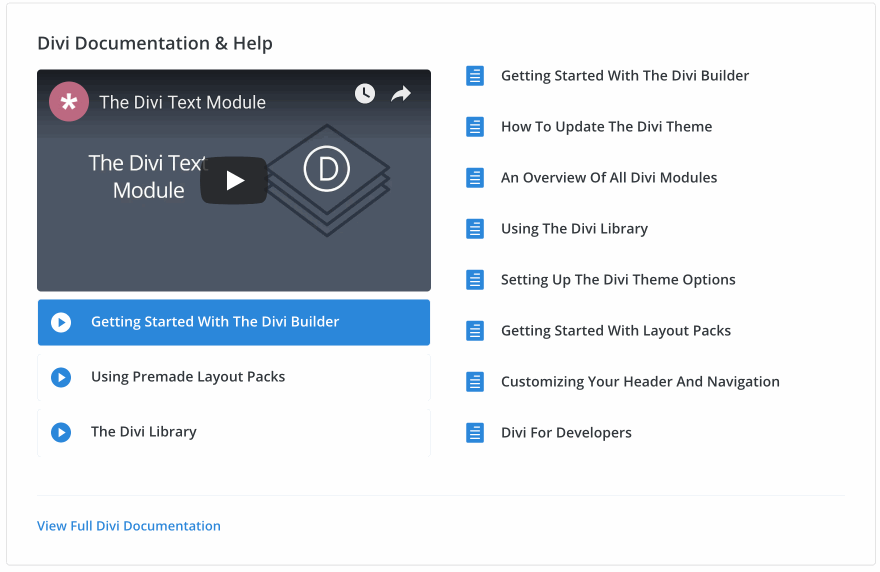Select Getting Started With The Divi Builder video tab
880x572 pixels.
click(x=215, y=322)
